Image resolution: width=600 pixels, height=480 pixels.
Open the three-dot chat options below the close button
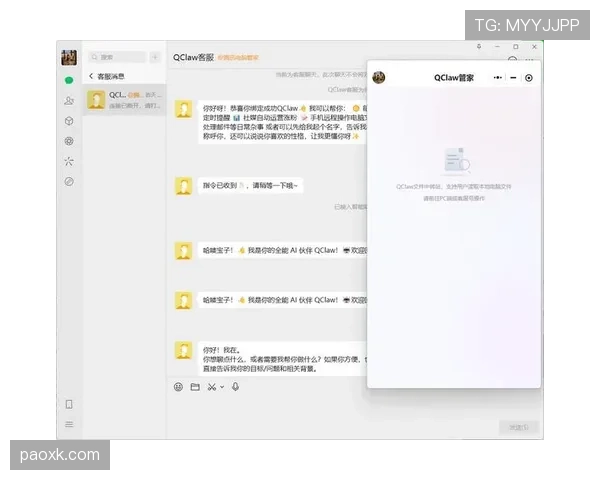click(x=529, y=59)
